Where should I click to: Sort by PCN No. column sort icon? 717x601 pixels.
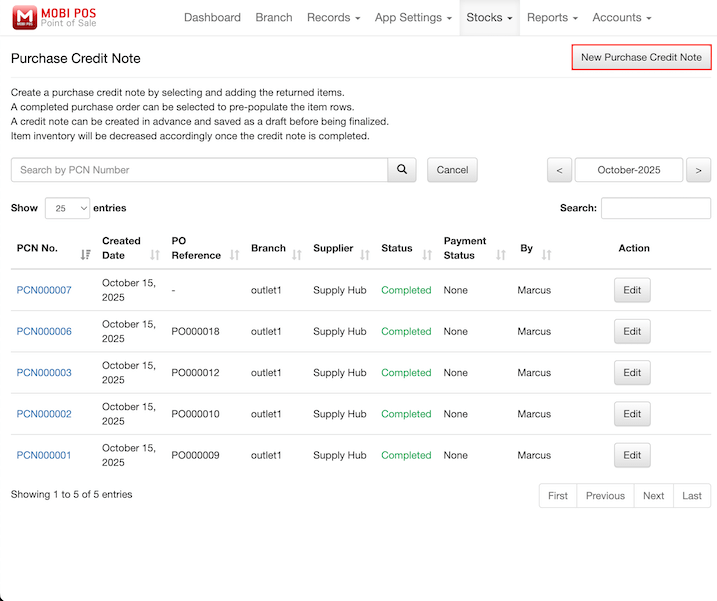pos(86,255)
